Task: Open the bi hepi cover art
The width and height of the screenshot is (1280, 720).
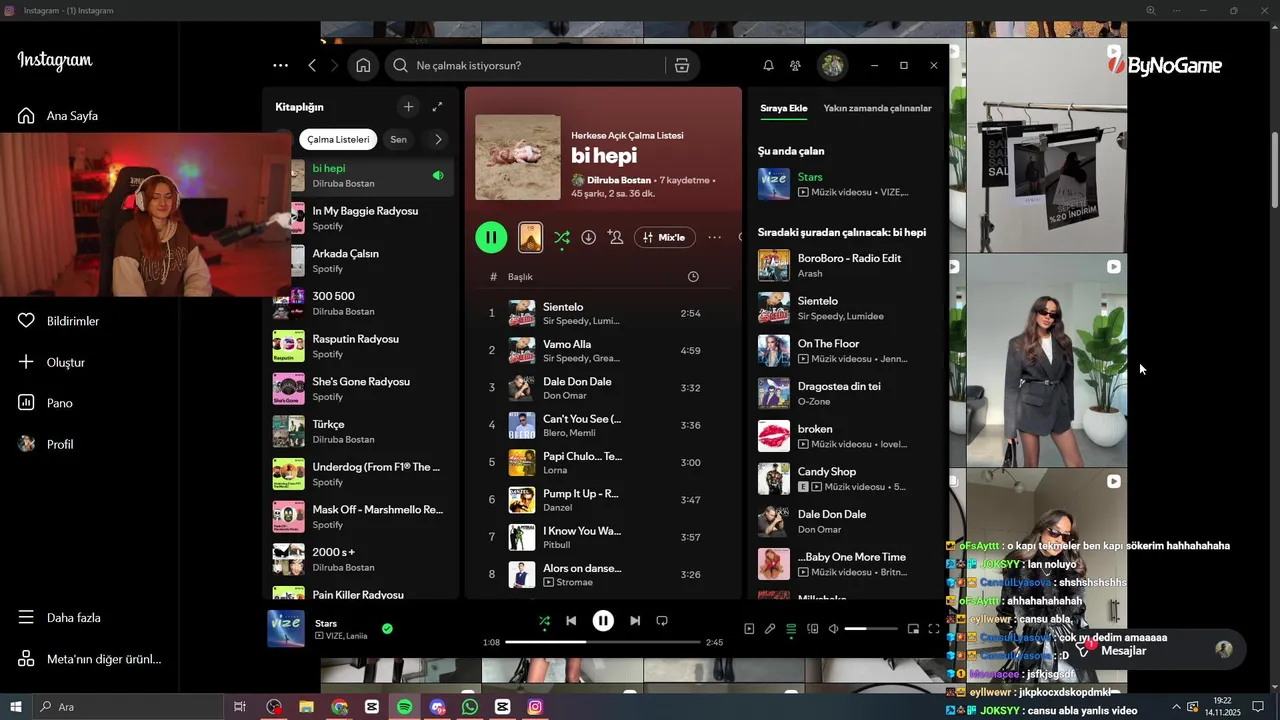Action: 517,157
